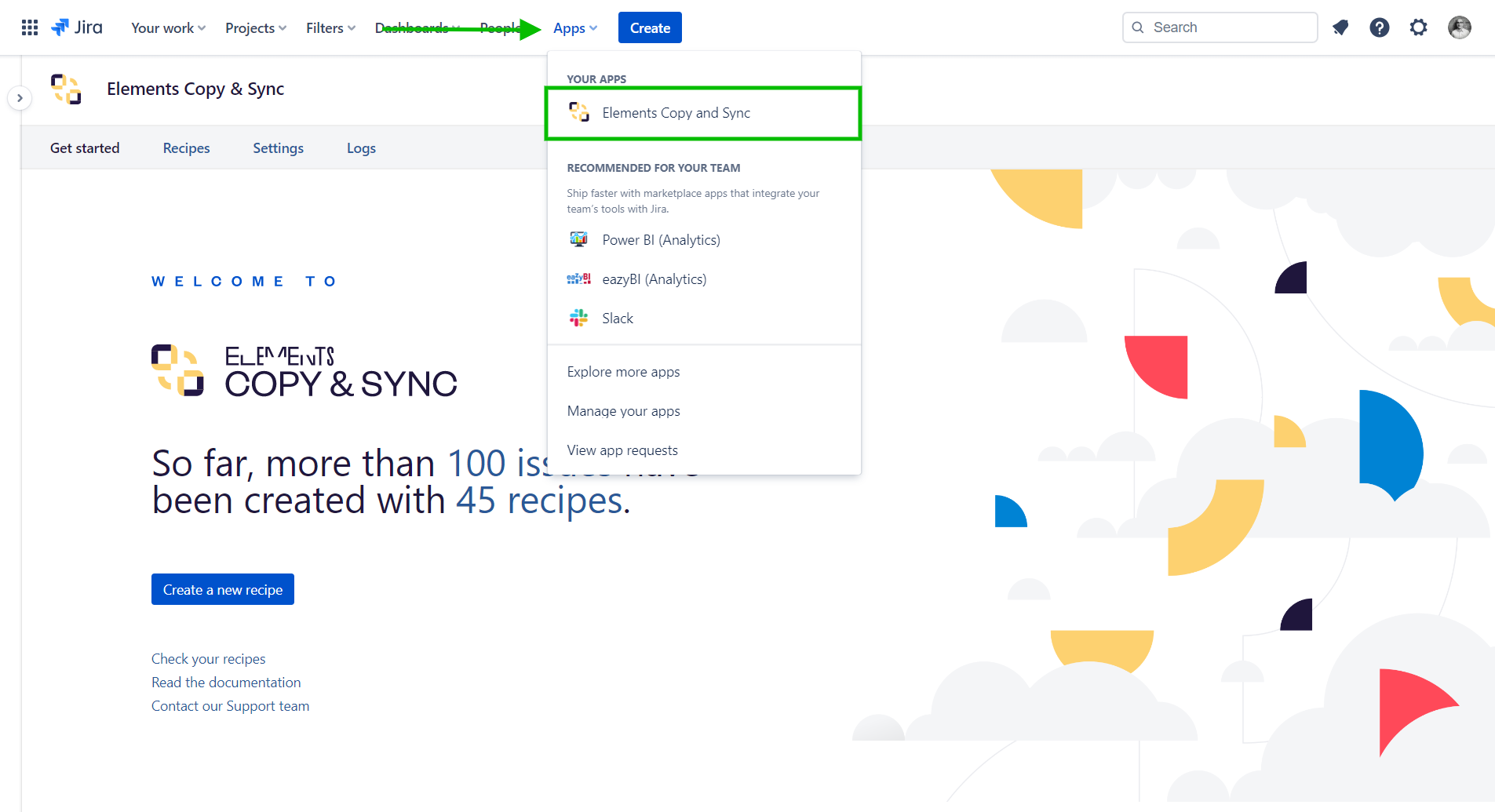Select Power BI (Analytics) from recommended apps

[x=661, y=239]
